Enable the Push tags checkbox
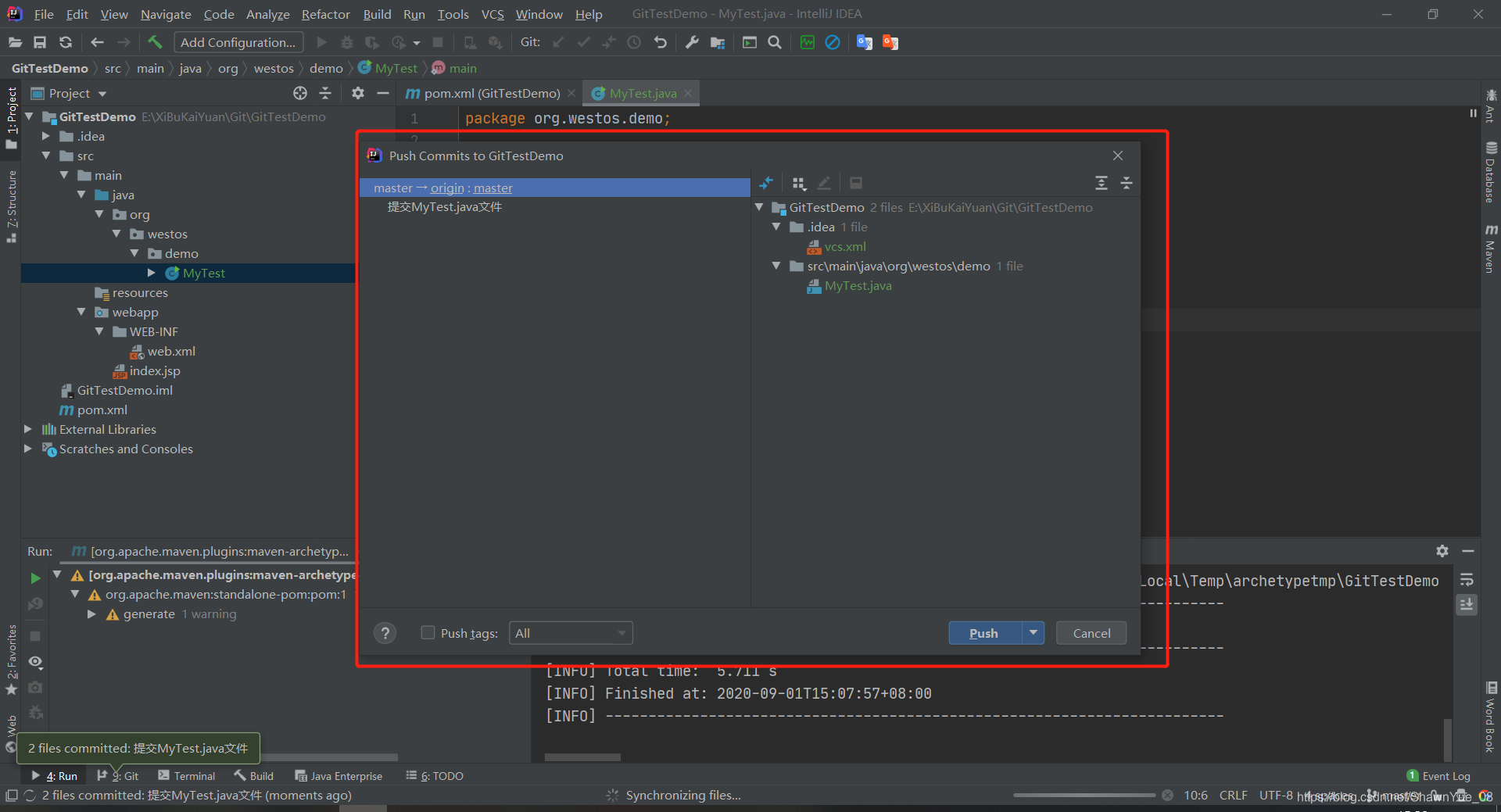 (428, 632)
